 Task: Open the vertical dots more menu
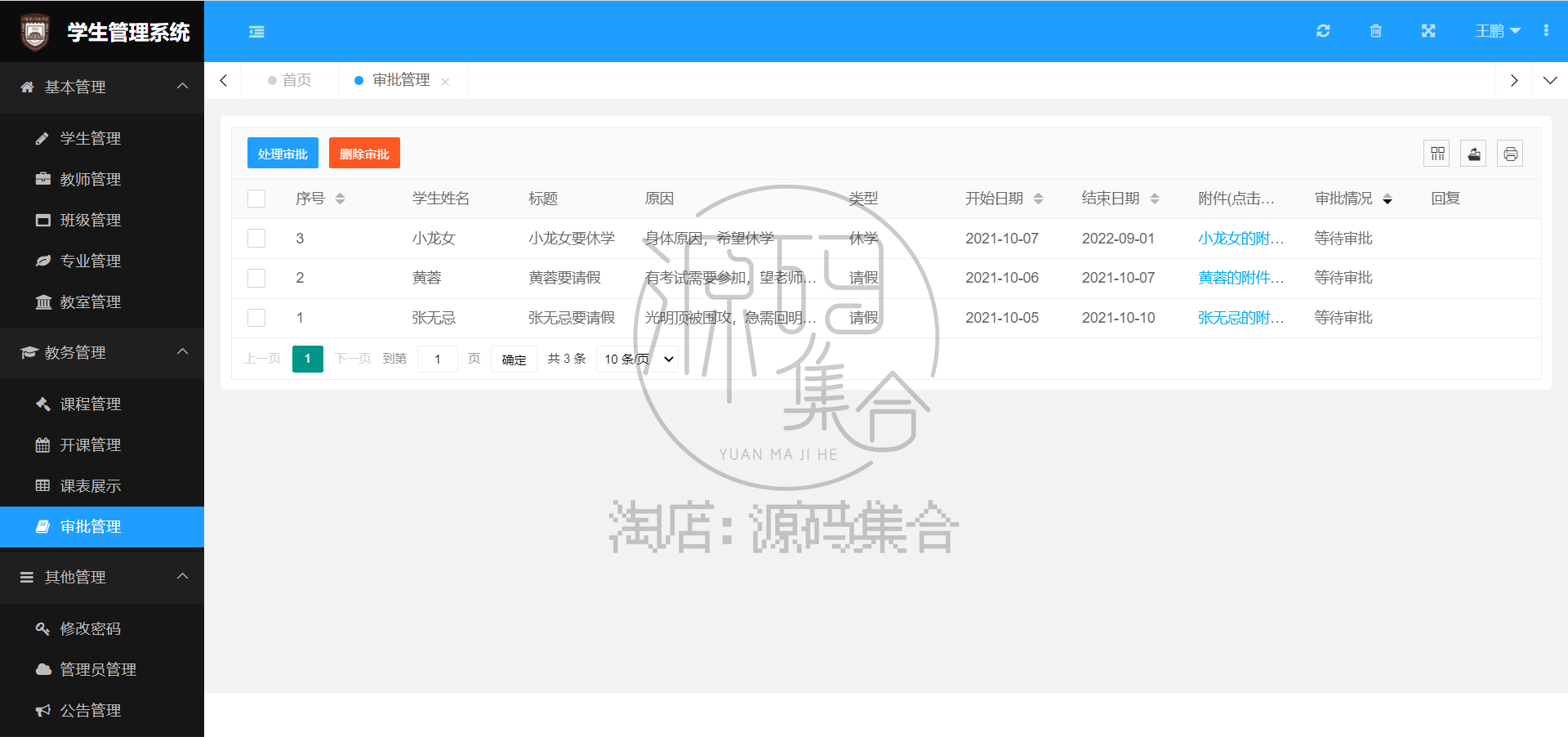(x=1546, y=31)
